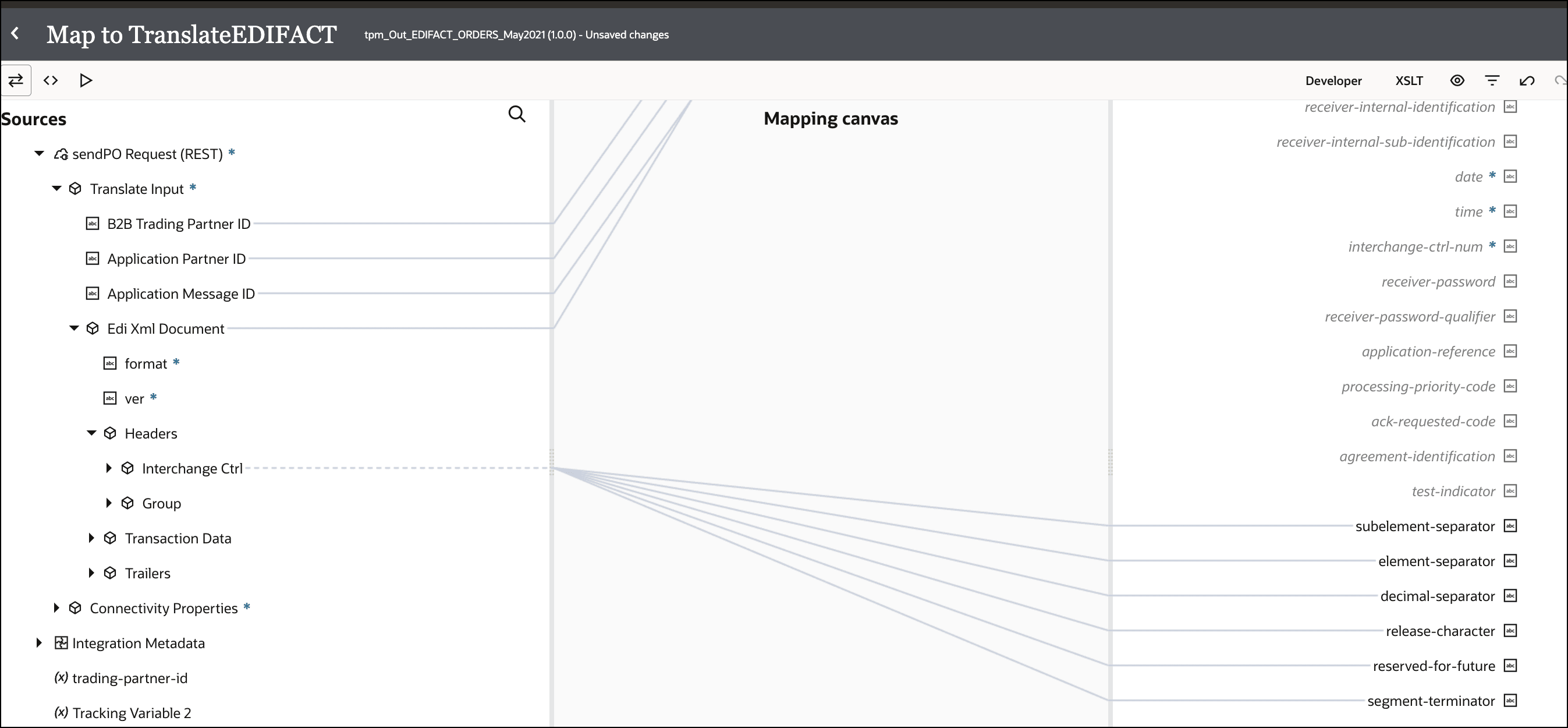This screenshot has width=1568, height=728.
Task: Select decimal-separator target element
Action: pos(1437,596)
